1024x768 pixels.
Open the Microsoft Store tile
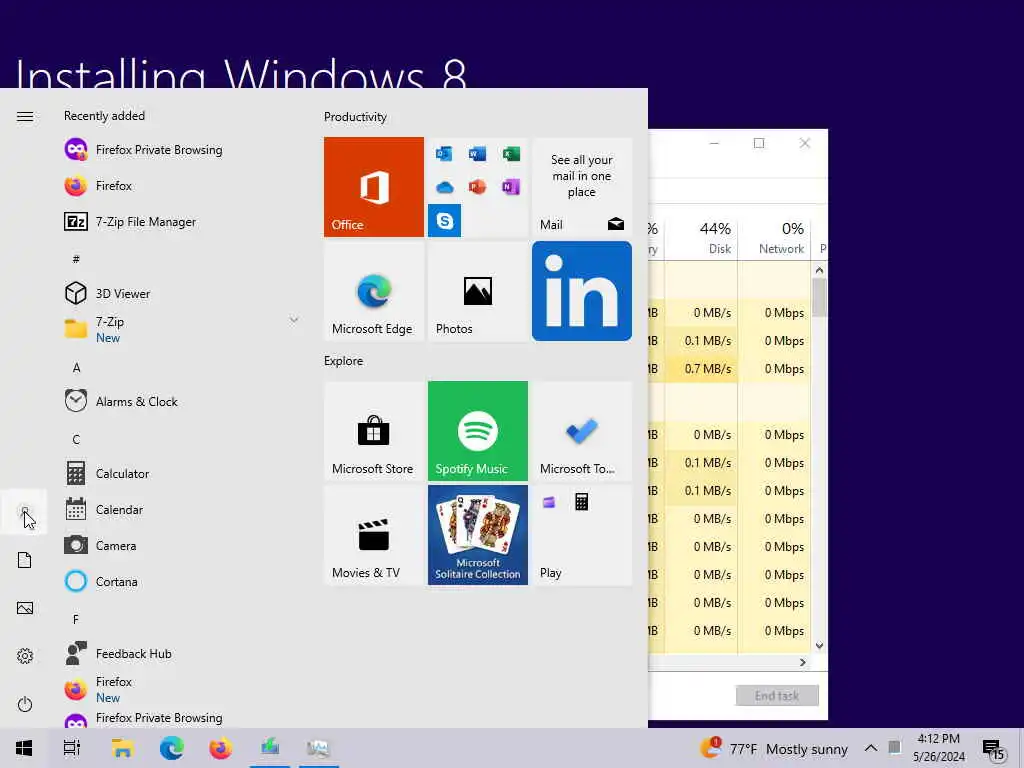click(x=374, y=431)
